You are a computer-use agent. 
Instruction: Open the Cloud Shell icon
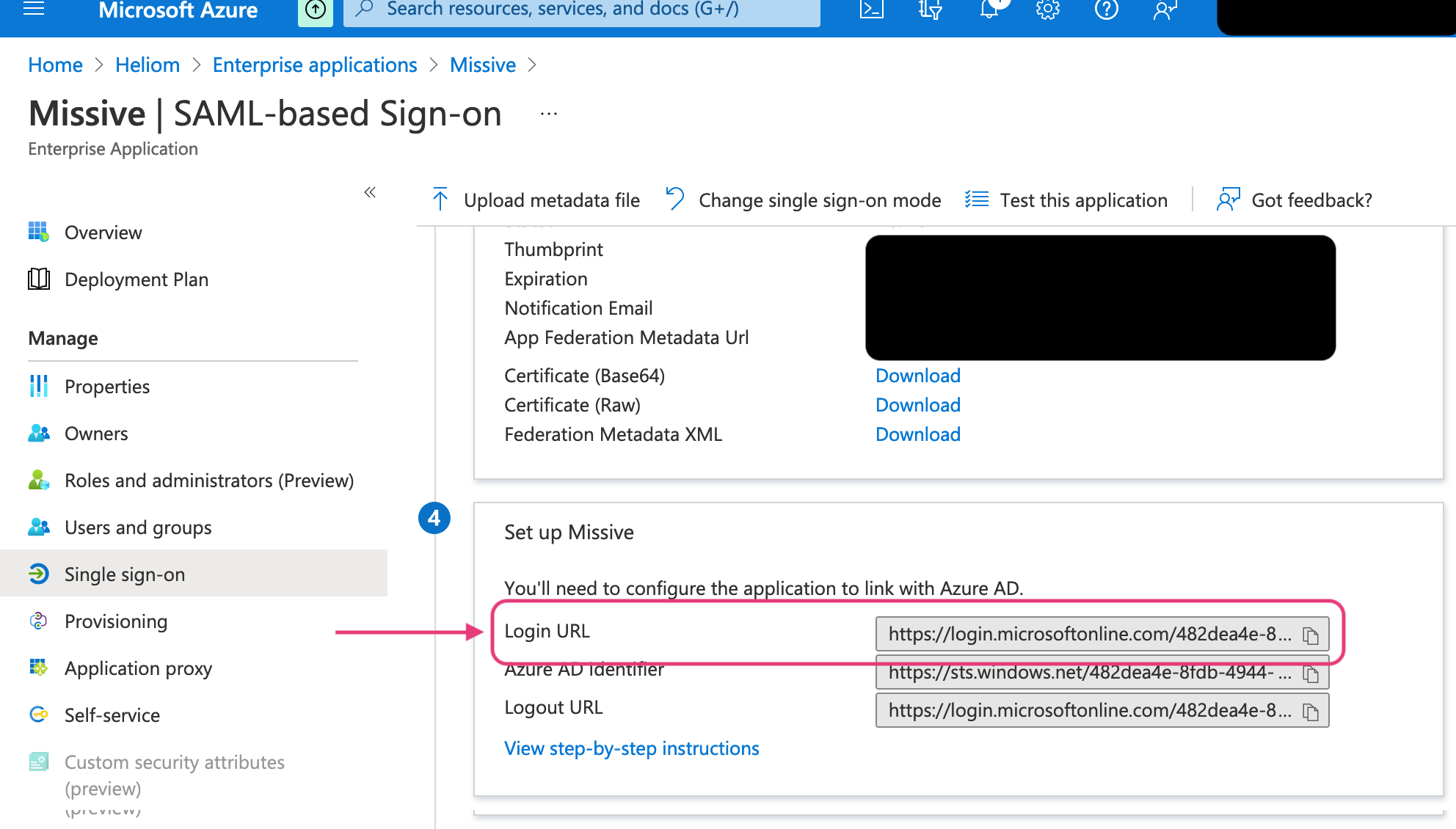[x=871, y=10]
